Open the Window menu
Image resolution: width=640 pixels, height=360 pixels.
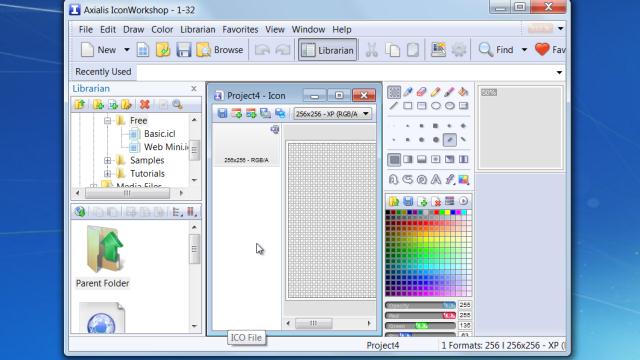pyautogui.click(x=308, y=29)
